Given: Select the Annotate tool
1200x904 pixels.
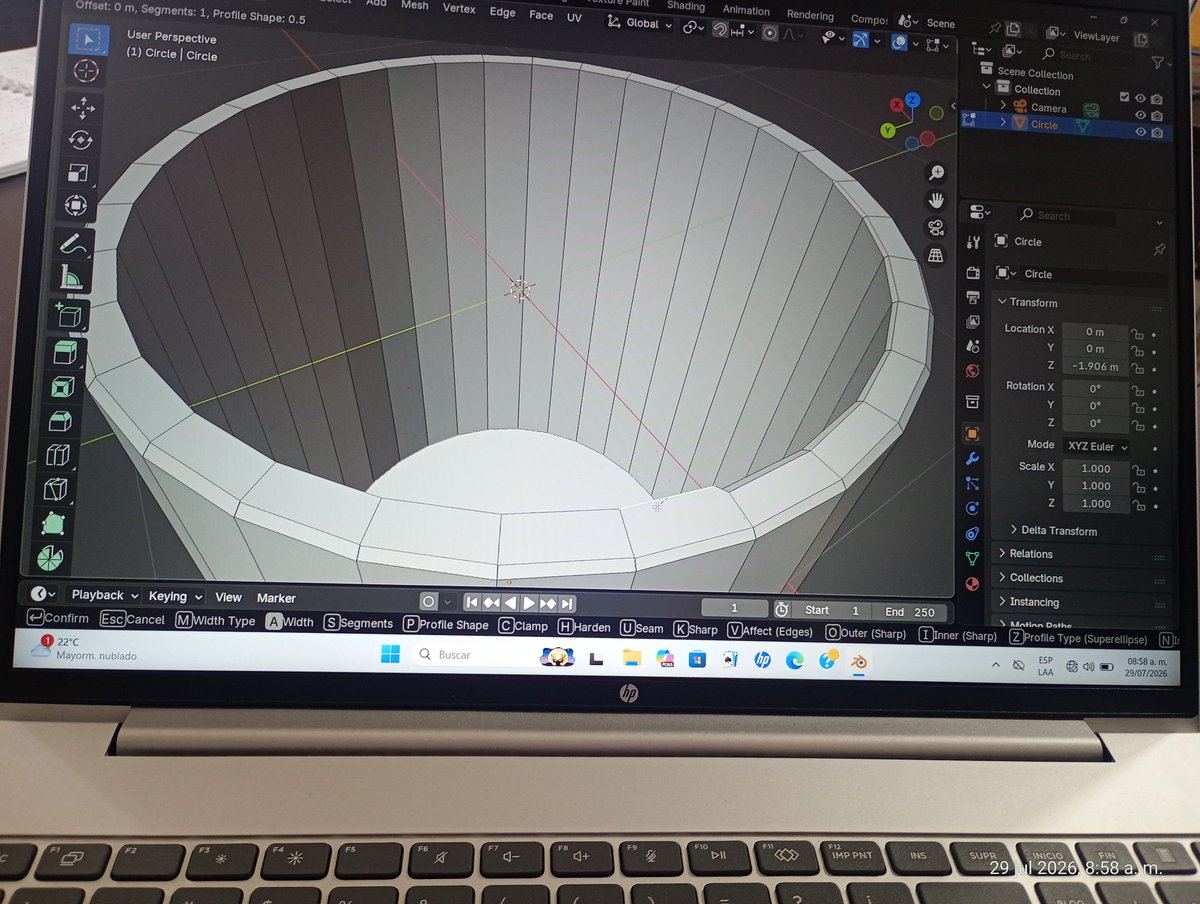Looking at the screenshot, I should (x=72, y=243).
